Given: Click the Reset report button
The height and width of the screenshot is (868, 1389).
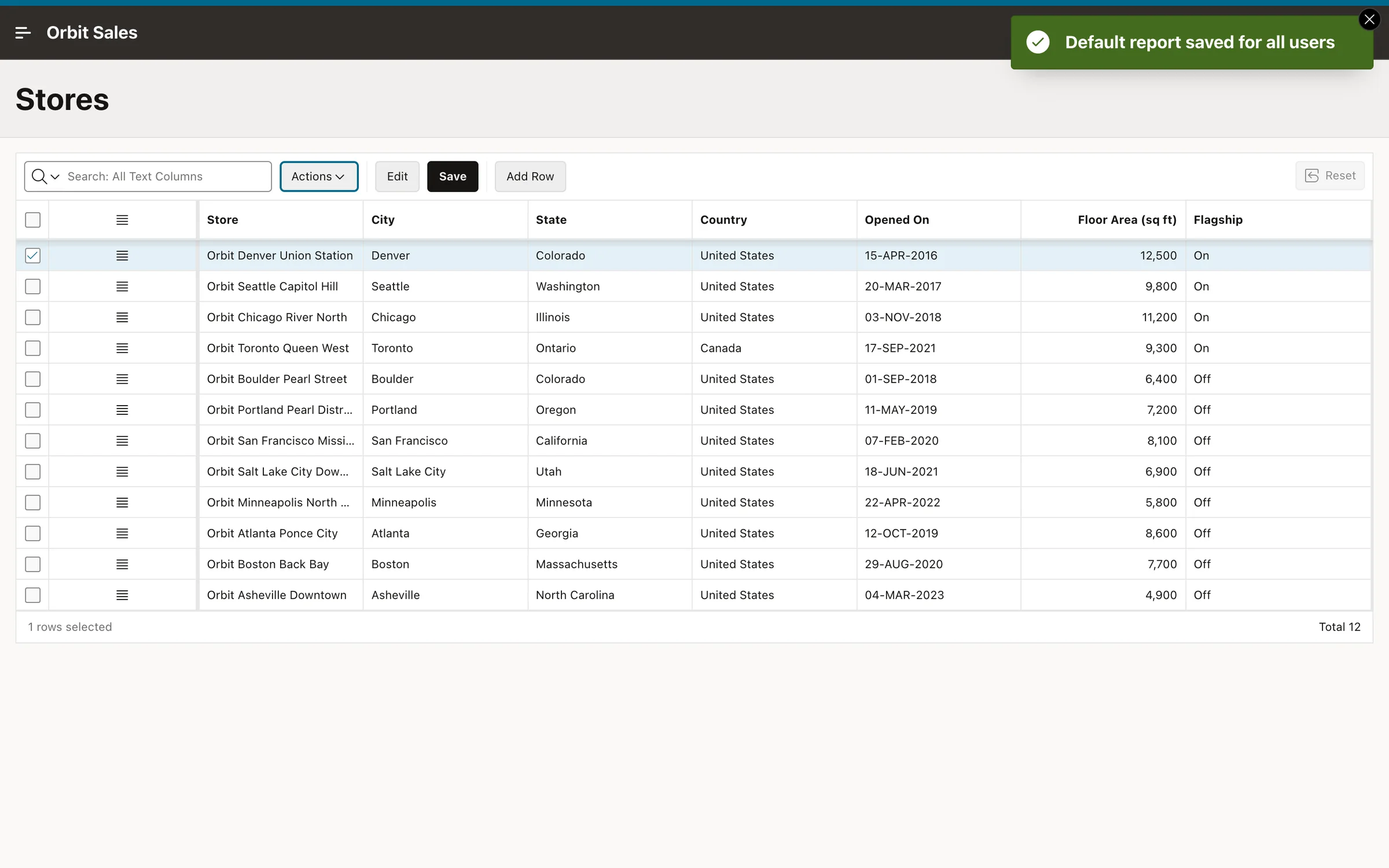Looking at the screenshot, I should click(1330, 176).
